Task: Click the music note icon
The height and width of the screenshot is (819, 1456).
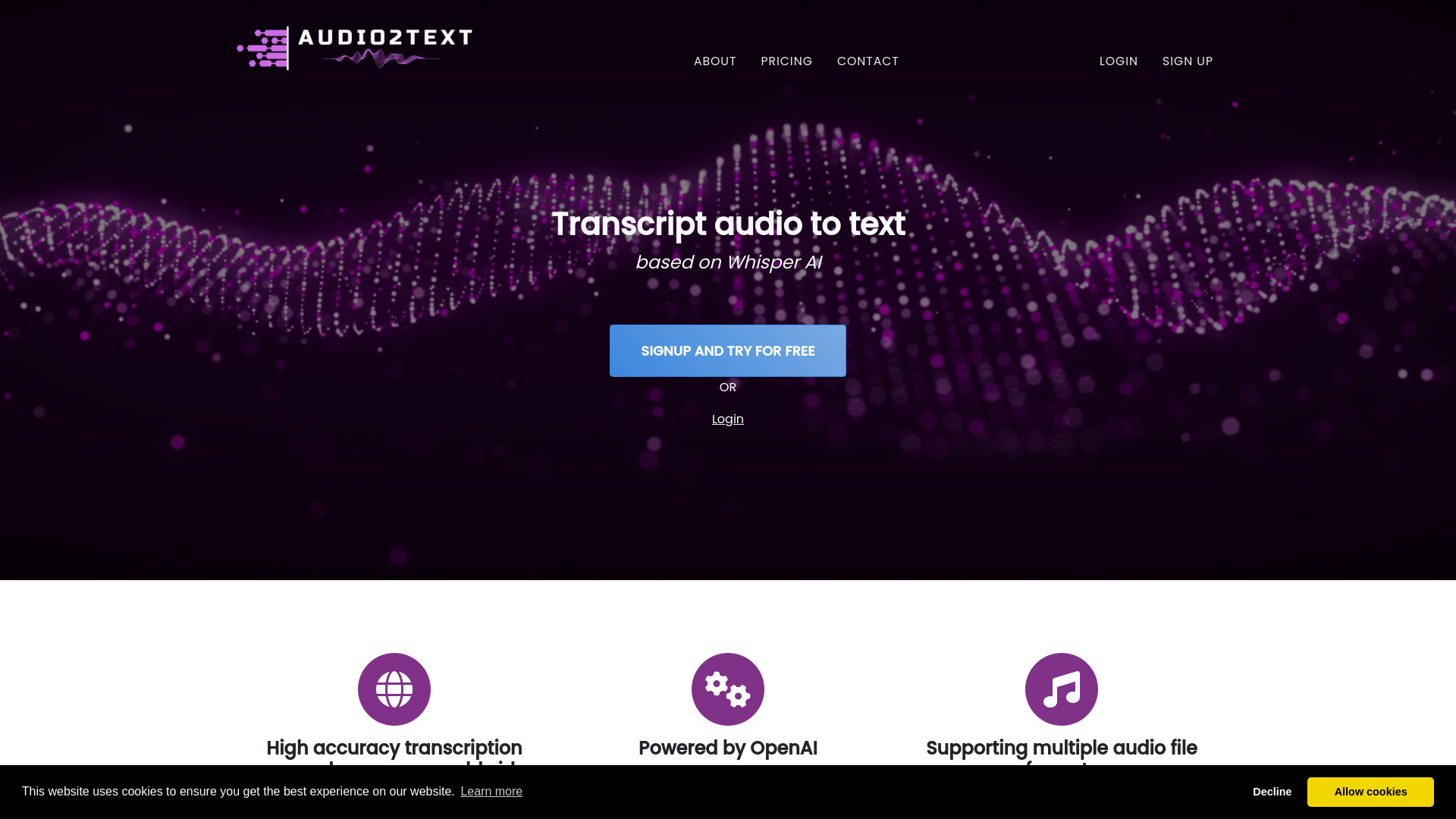Action: 1061,688
